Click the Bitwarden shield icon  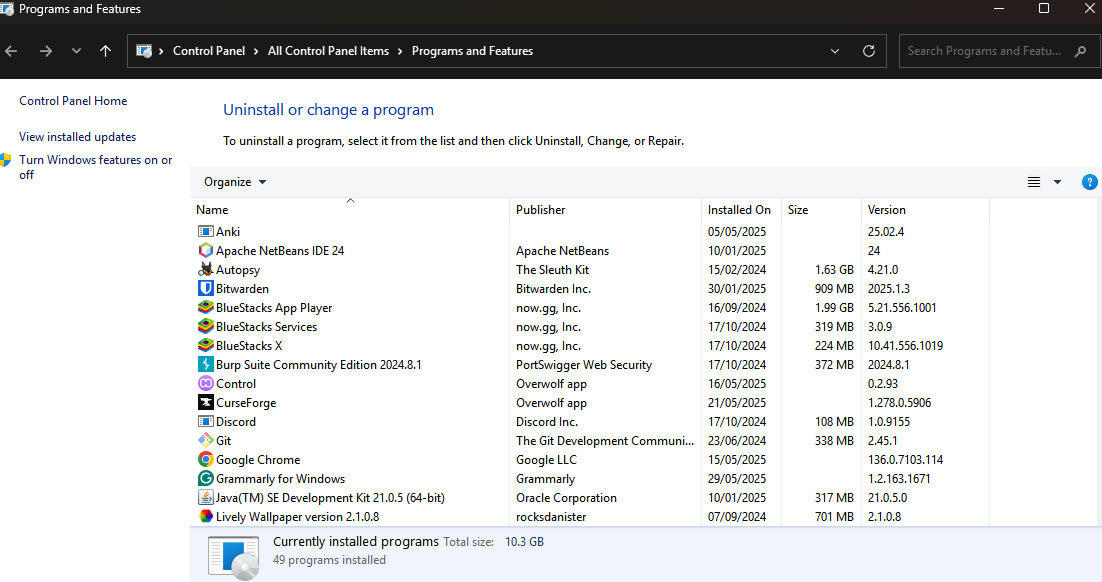pos(205,288)
